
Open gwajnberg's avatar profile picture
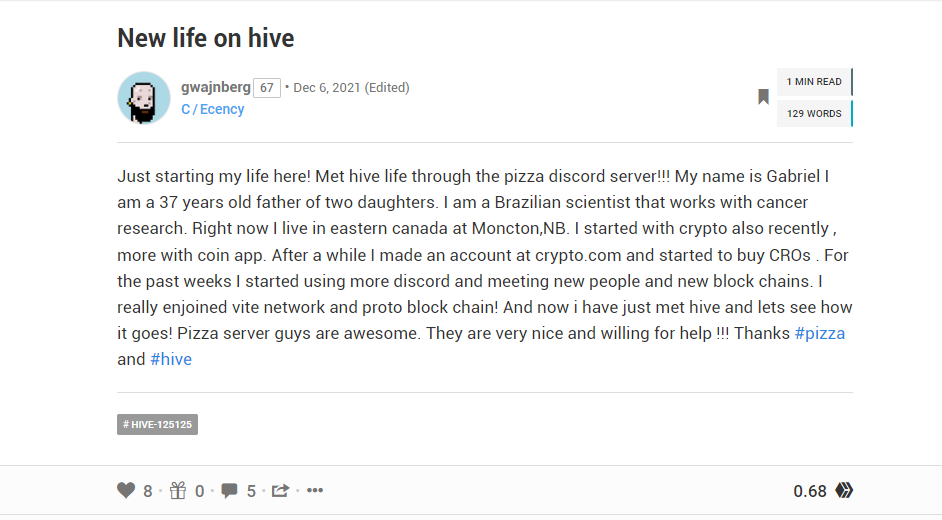pos(144,98)
